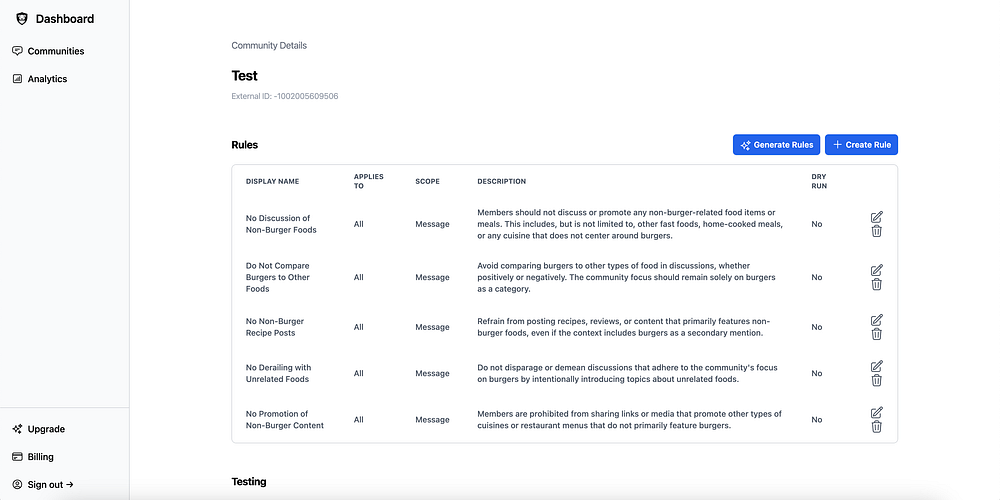Click the Create Rule button

(x=861, y=145)
